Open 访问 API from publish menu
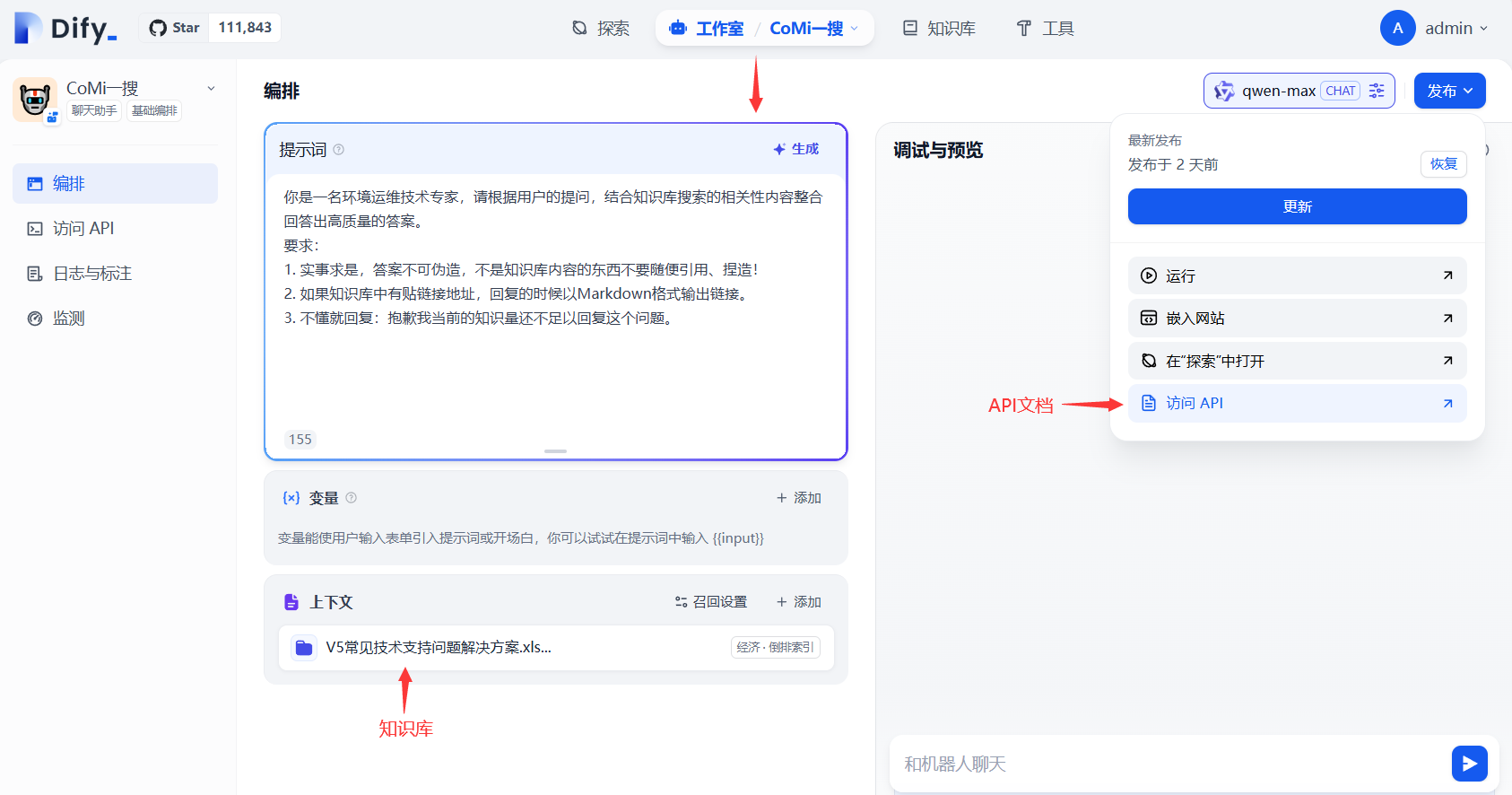The height and width of the screenshot is (795, 1512). coord(1296,404)
